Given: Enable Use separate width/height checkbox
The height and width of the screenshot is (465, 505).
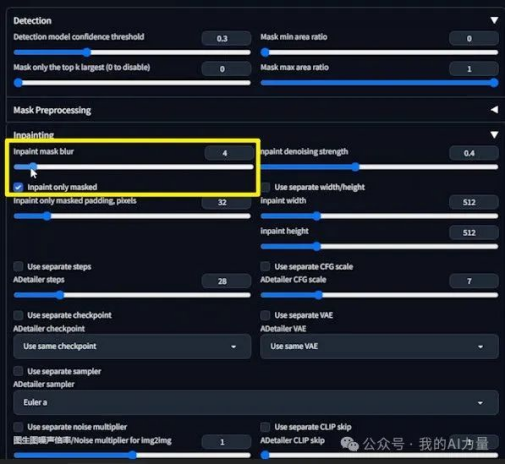Looking at the screenshot, I should [265, 187].
